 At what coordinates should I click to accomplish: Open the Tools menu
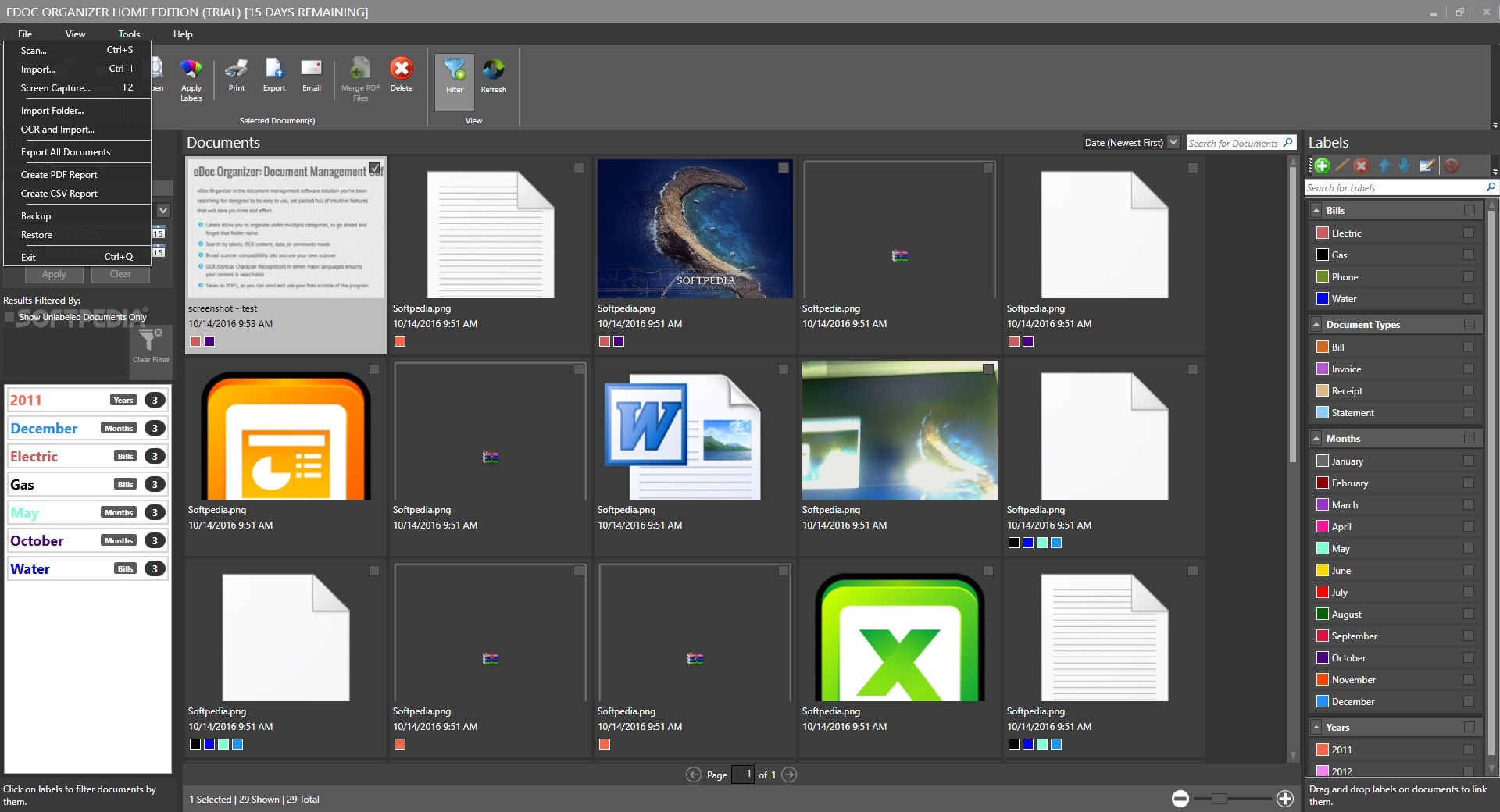tap(129, 34)
